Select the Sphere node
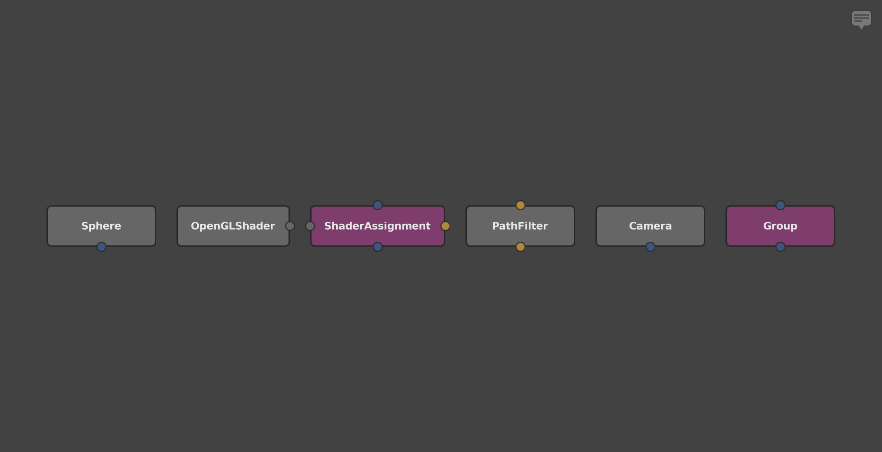The width and height of the screenshot is (882, 452). (x=101, y=226)
